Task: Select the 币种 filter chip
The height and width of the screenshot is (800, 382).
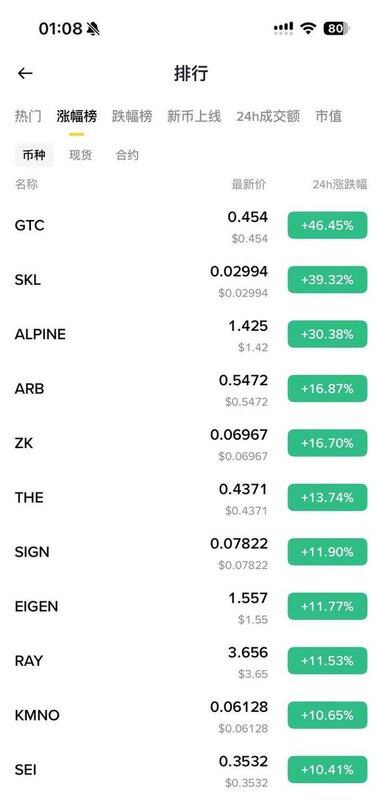Action: coord(34,155)
